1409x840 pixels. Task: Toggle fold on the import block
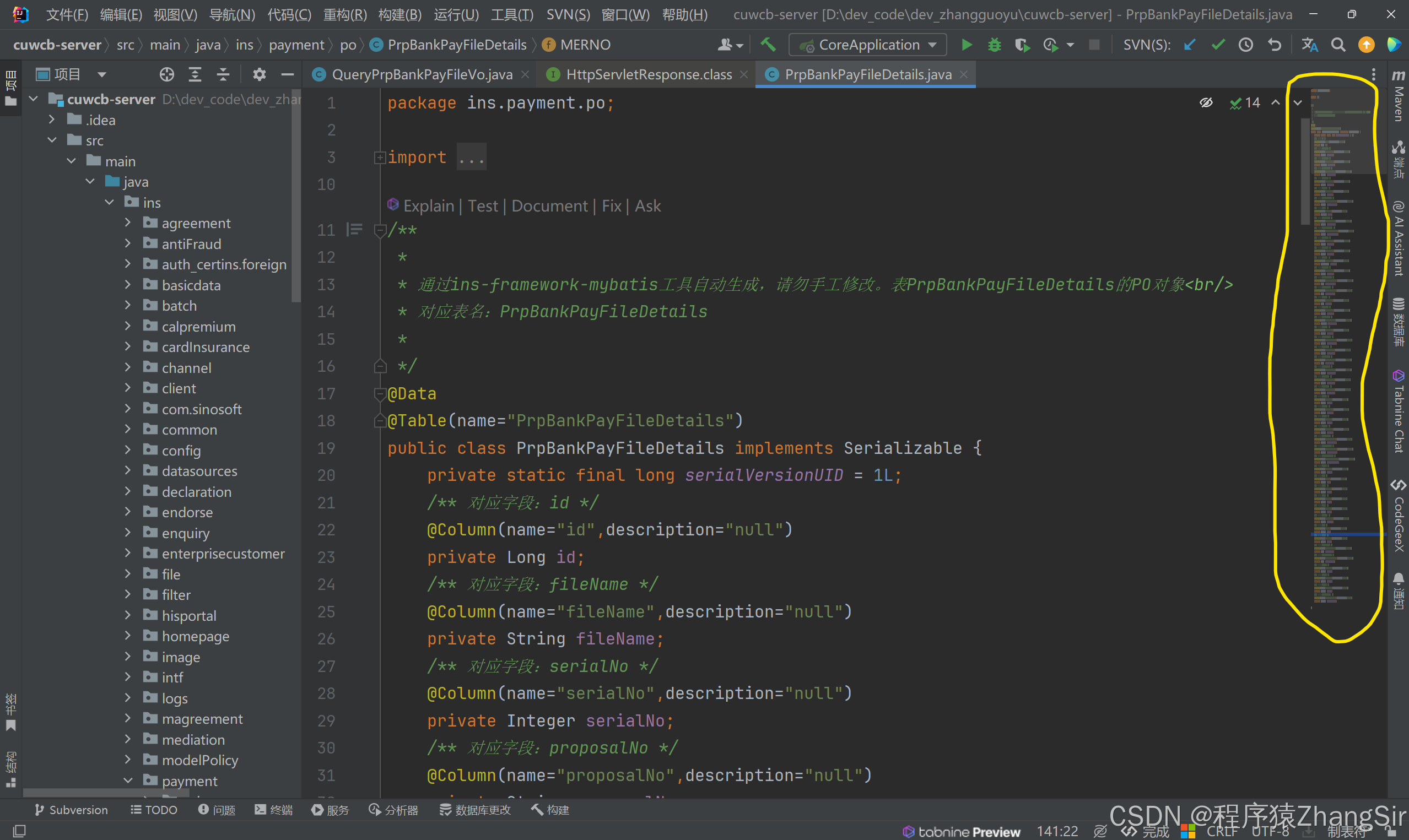[380, 158]
